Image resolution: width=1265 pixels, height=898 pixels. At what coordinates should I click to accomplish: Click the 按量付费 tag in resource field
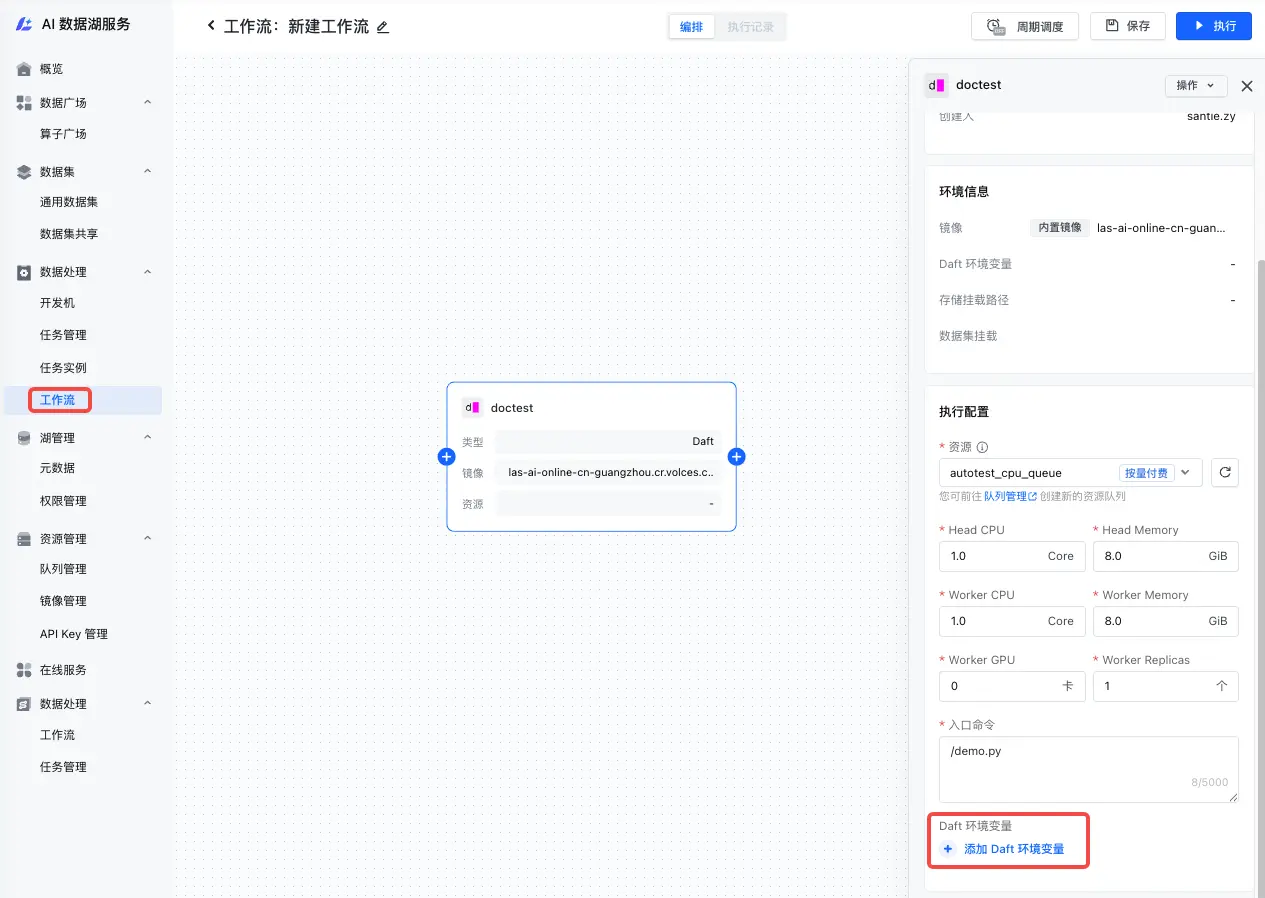point(1145,473)
